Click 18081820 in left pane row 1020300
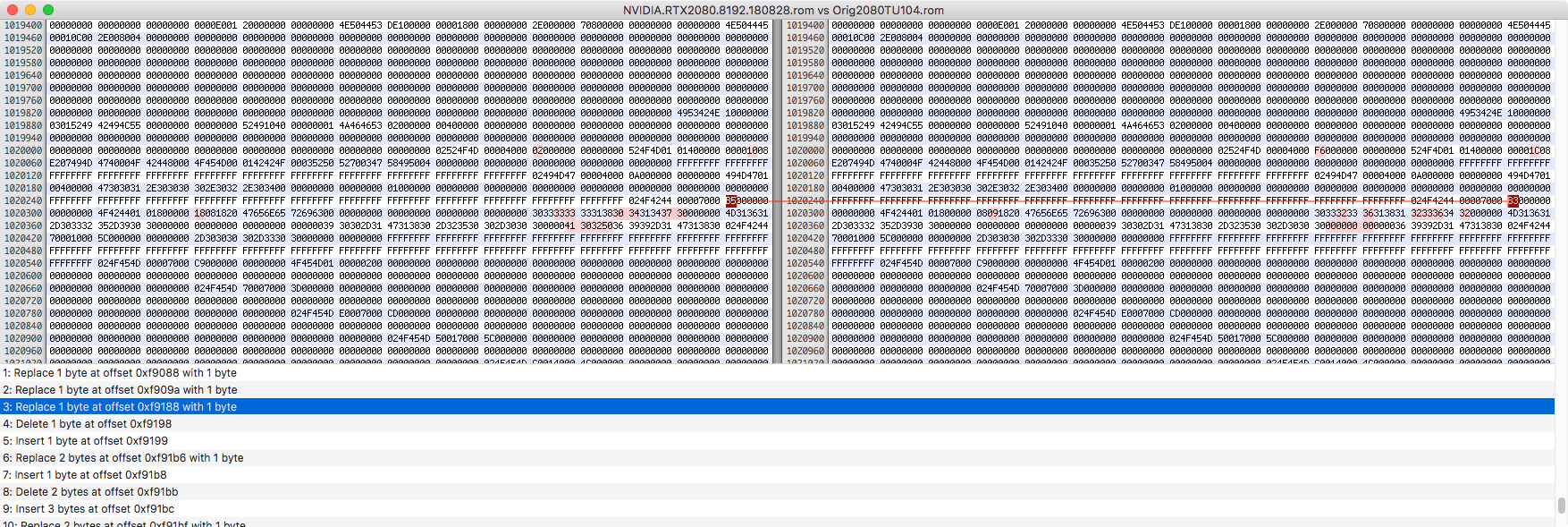The image size is (1568, 527). (215, 213)
